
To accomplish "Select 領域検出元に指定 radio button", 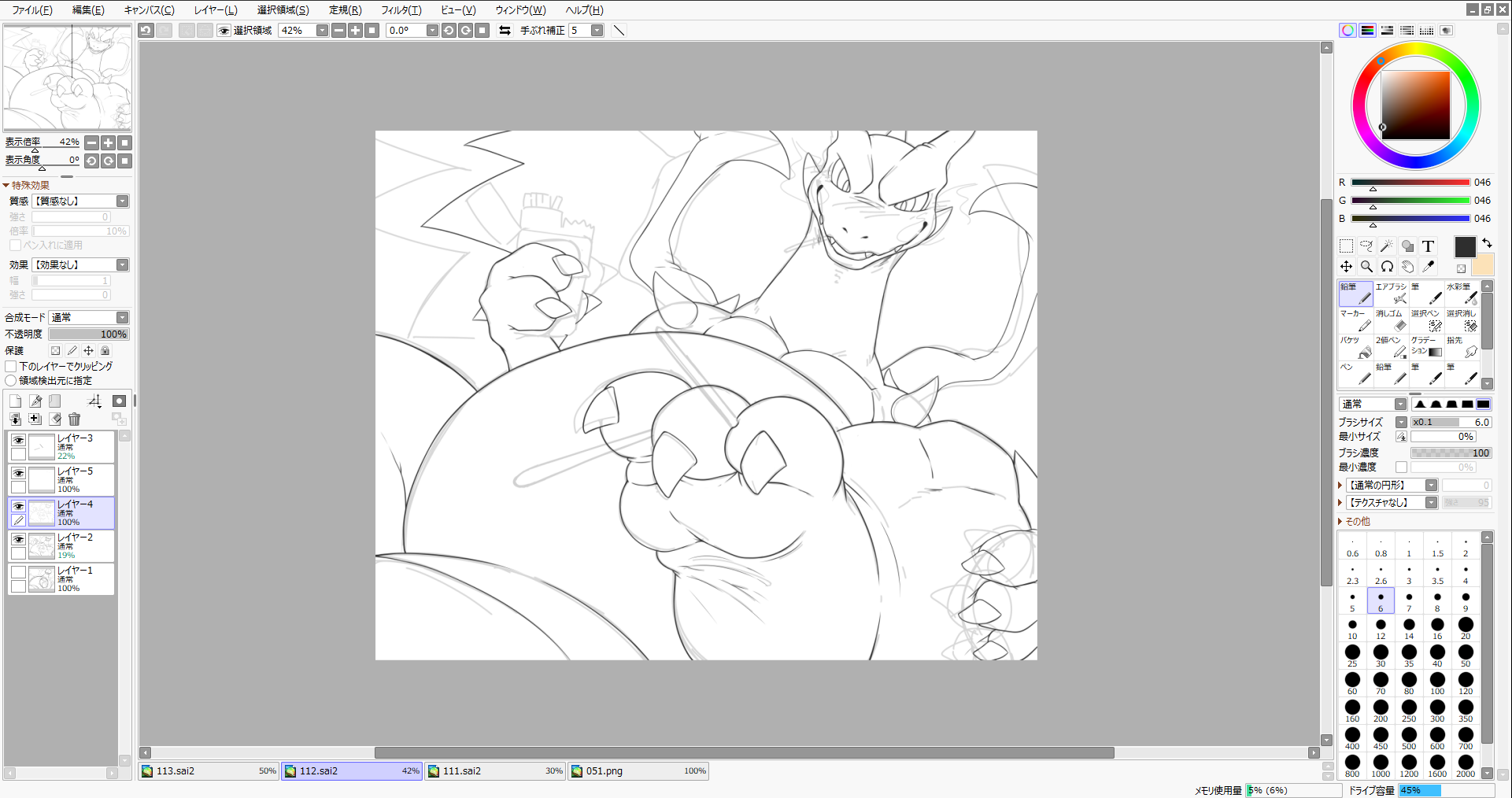I will [x=11, y=381].
